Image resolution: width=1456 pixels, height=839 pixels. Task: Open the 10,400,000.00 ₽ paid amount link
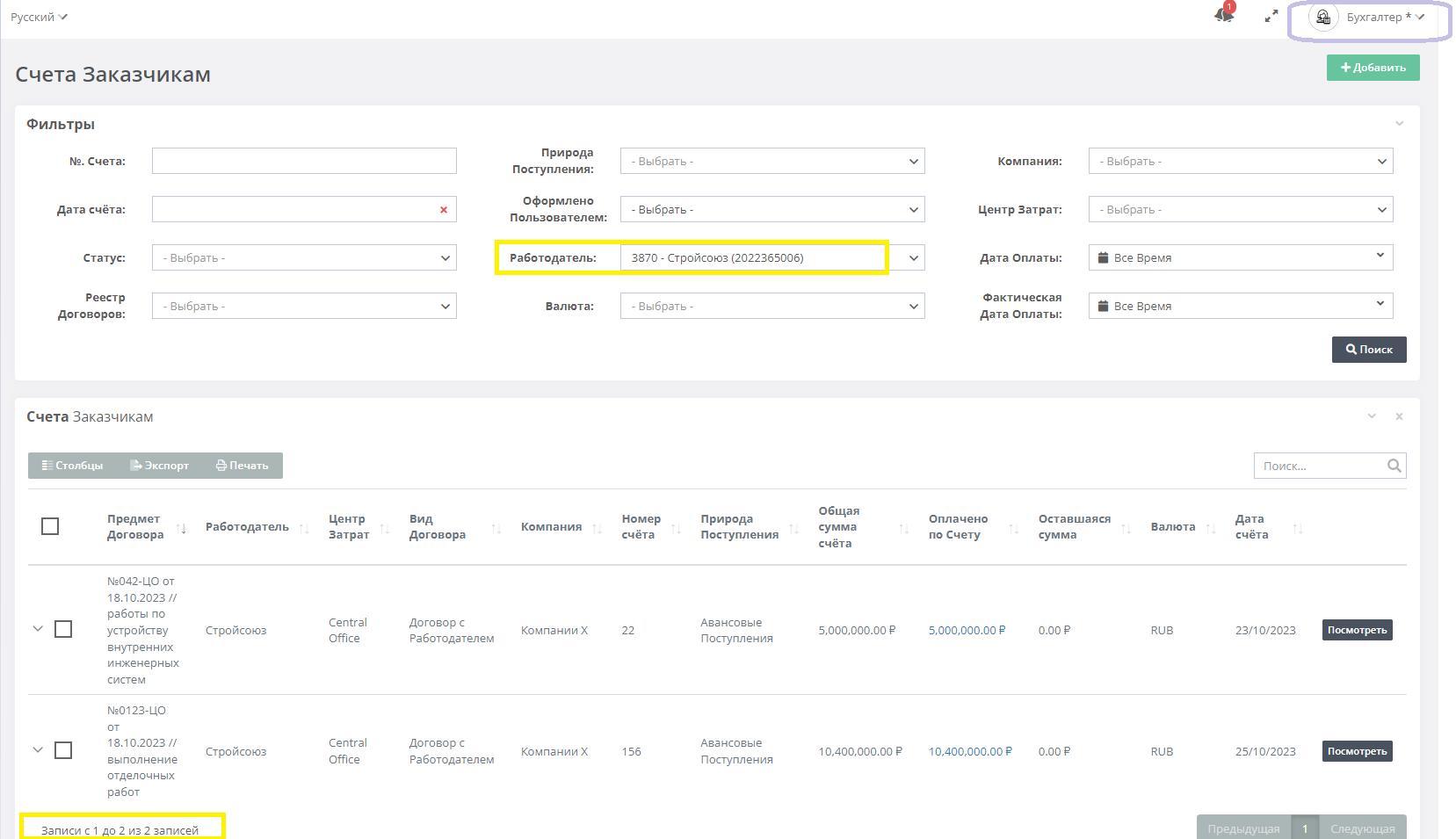pyautogui.click(x=970, y=751)
